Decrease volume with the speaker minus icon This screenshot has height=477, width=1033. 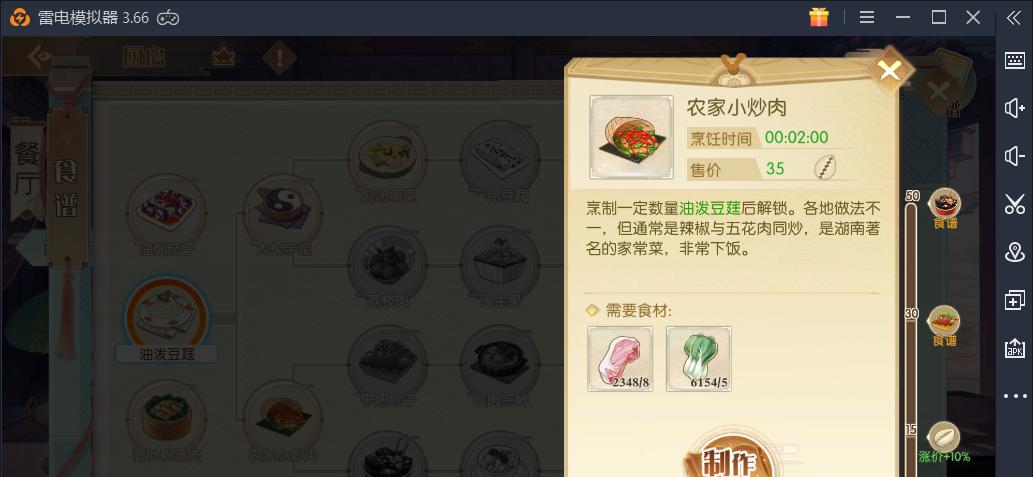1015,157
